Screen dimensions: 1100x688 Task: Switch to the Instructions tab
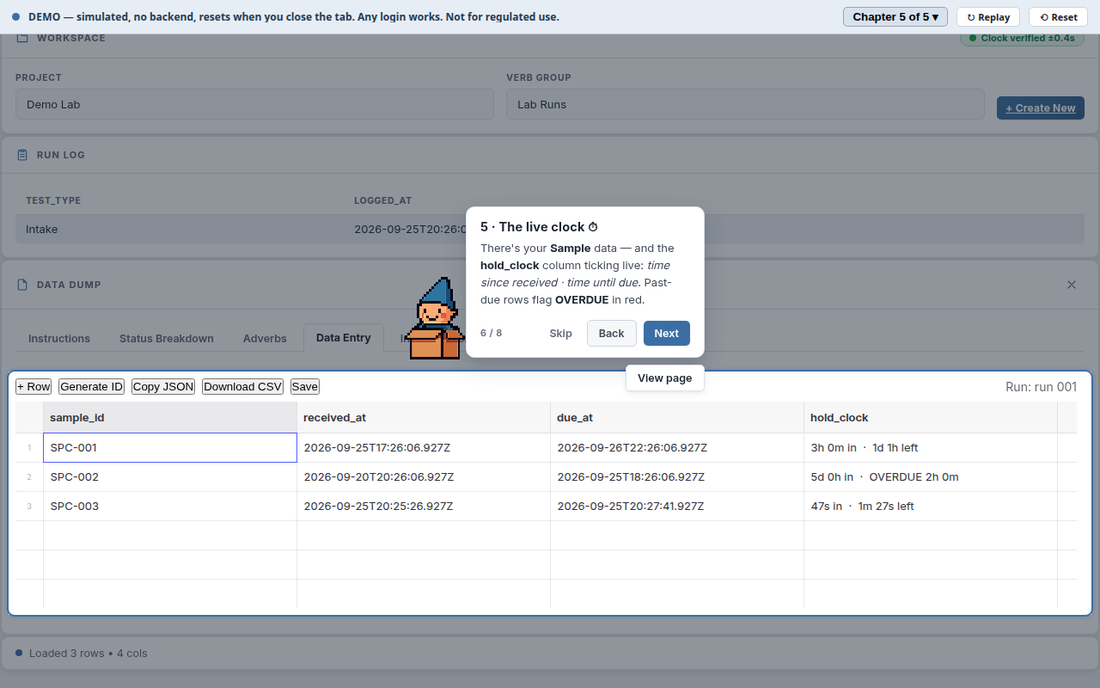59,338
